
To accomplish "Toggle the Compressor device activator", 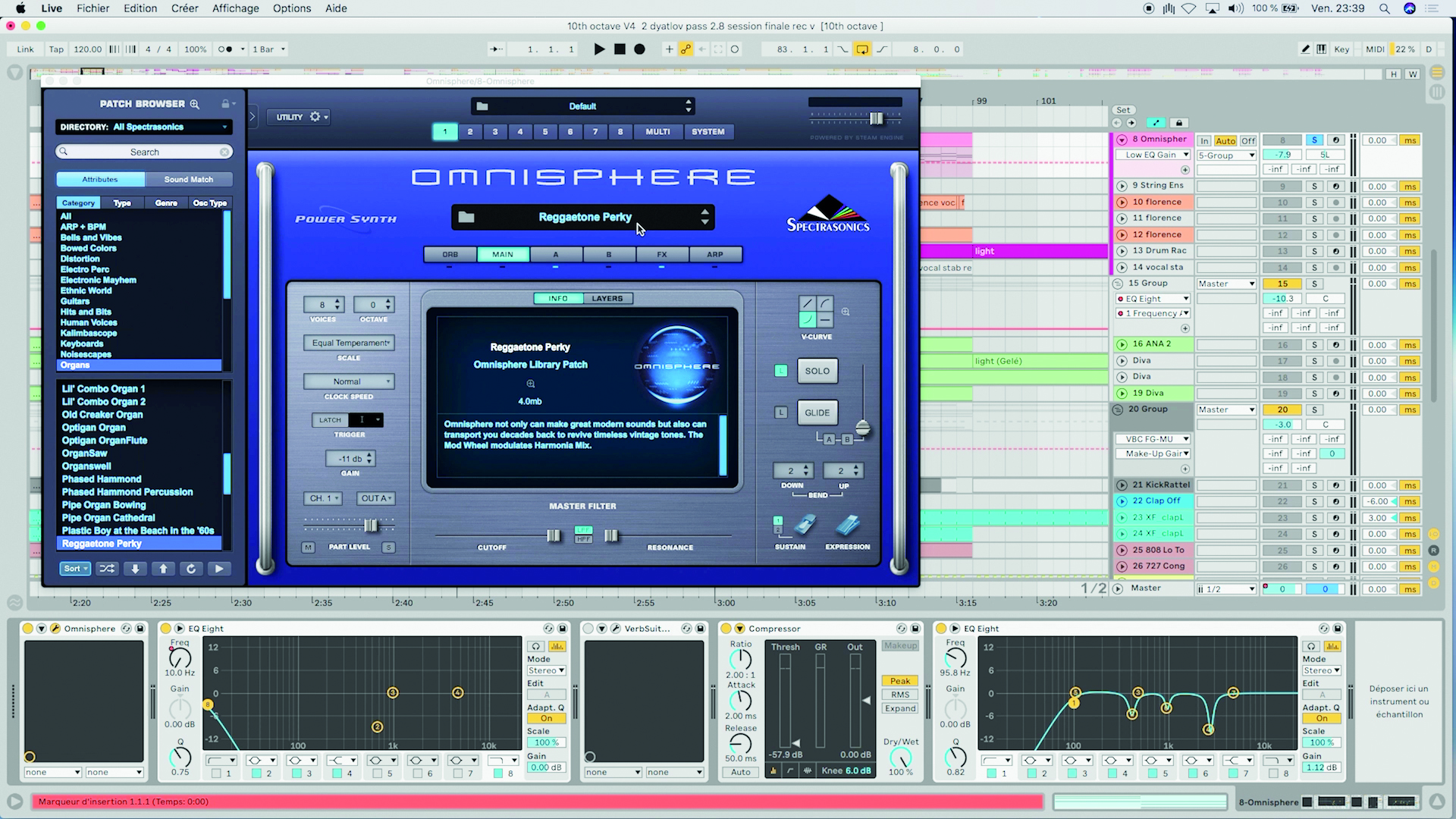I will coord(726,629).
